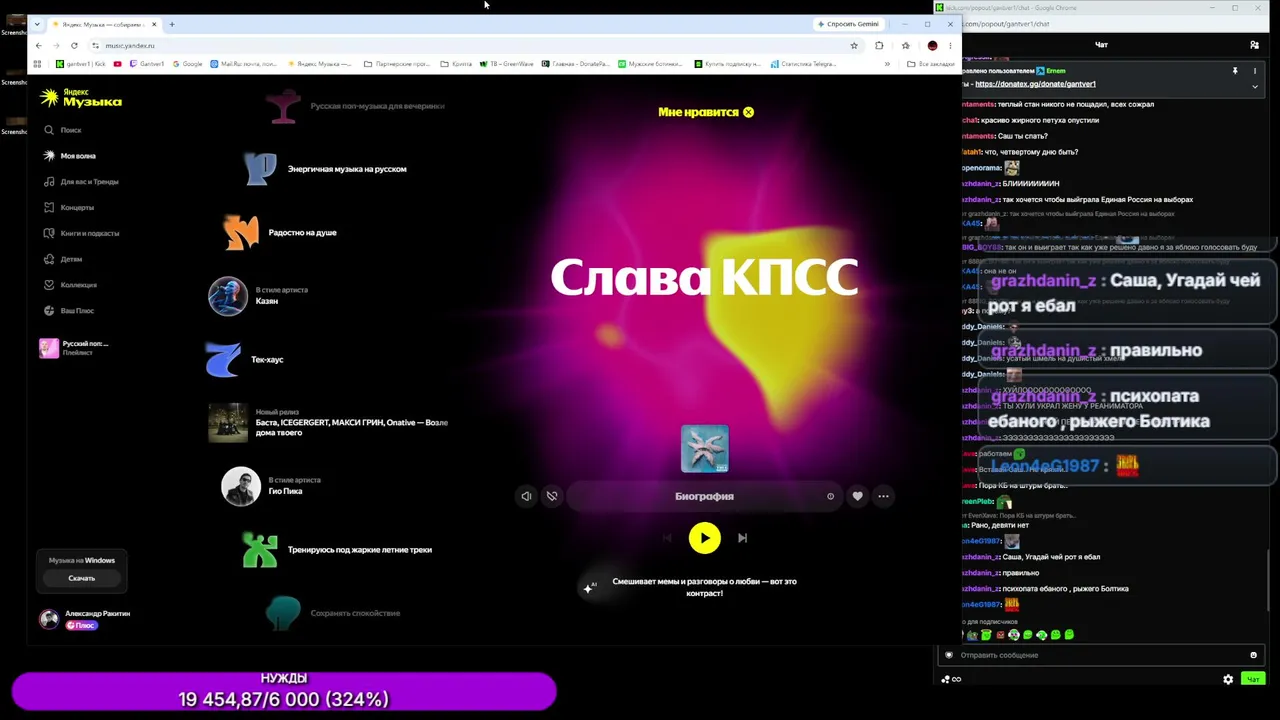Viewport: 1280px width, 720px height.
Task: Choose the Гио Пика artist-style avatar
Action: (241, 486)
